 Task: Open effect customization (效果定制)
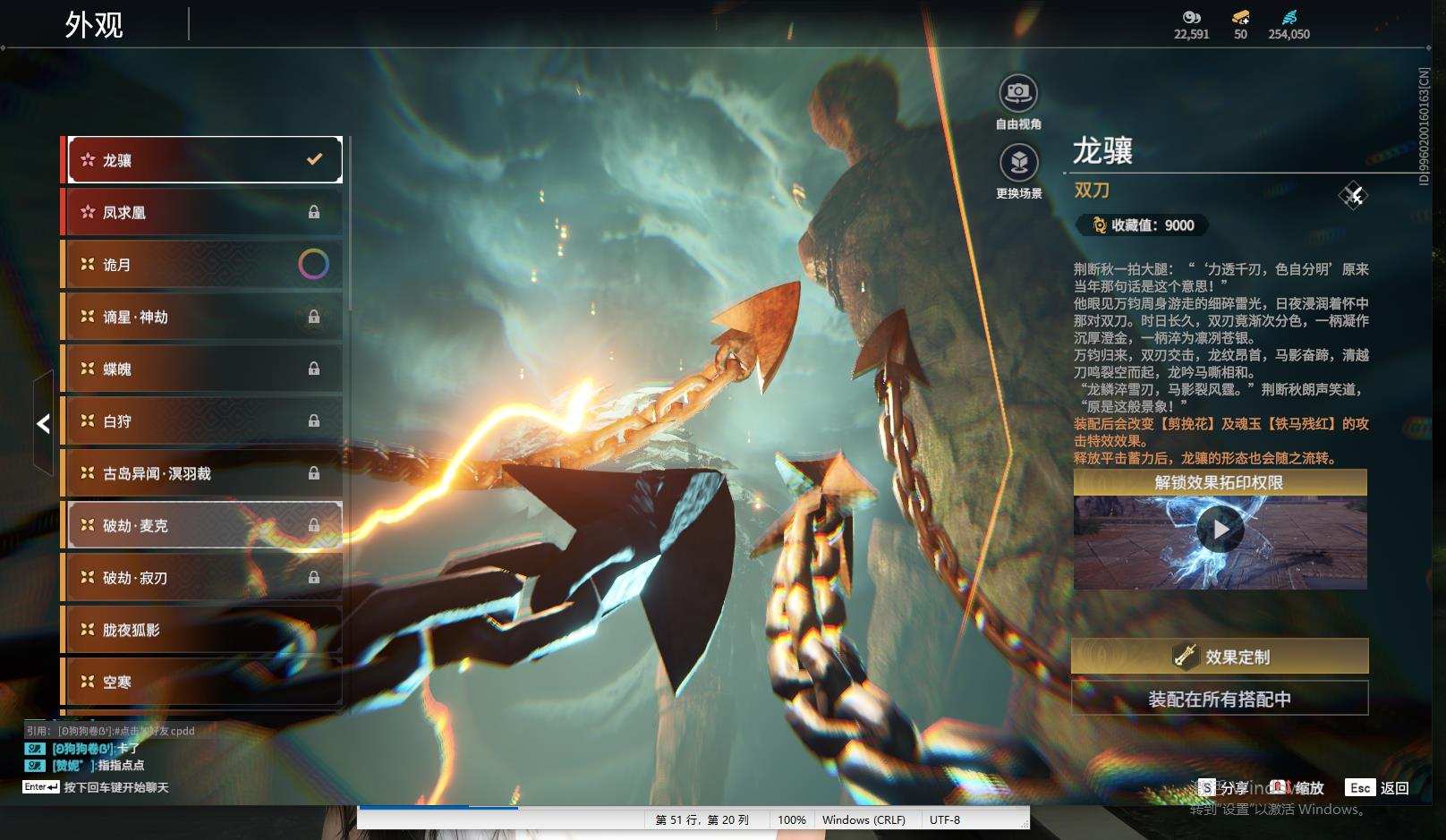click(1220, 657)
